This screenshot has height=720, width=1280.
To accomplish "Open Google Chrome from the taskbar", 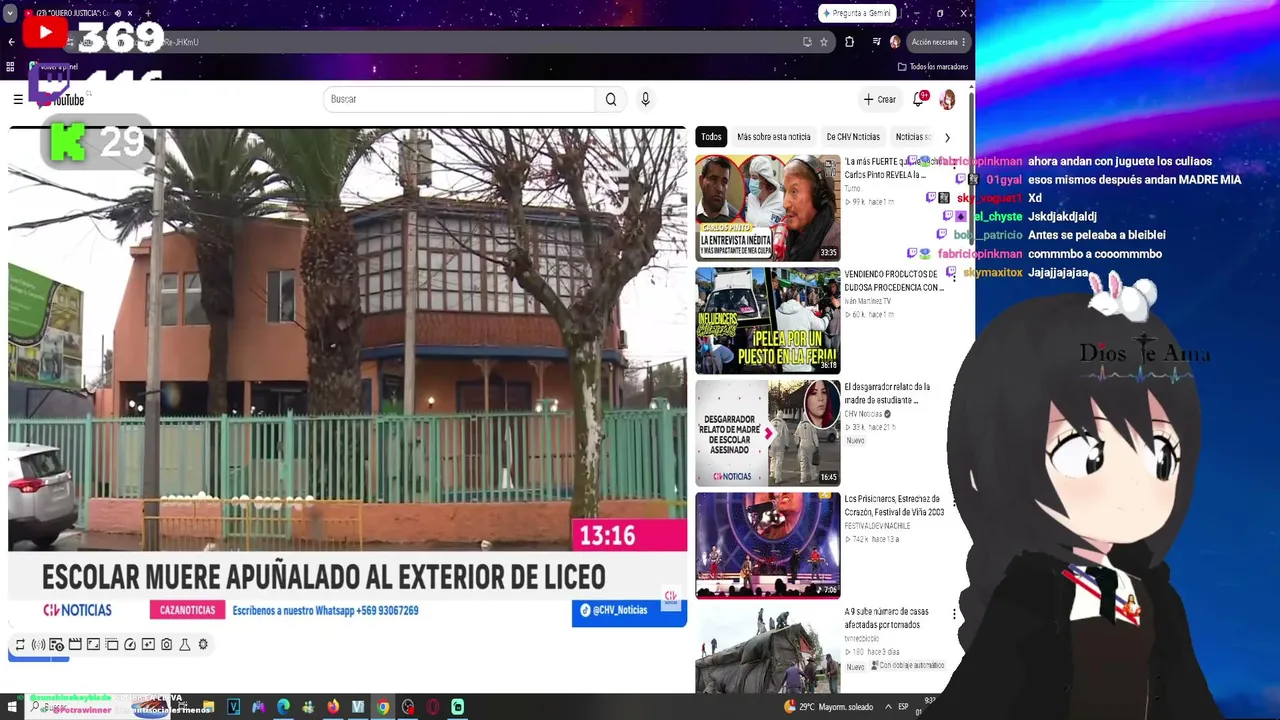I will 382,707.
